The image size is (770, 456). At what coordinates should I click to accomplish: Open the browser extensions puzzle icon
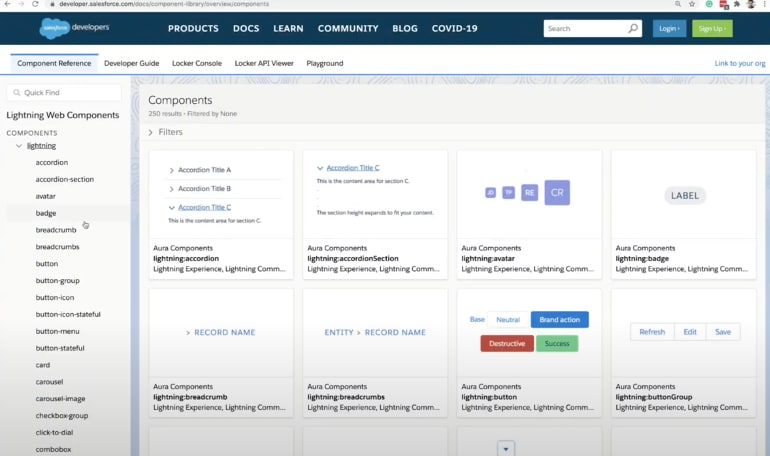click(737, 4)
